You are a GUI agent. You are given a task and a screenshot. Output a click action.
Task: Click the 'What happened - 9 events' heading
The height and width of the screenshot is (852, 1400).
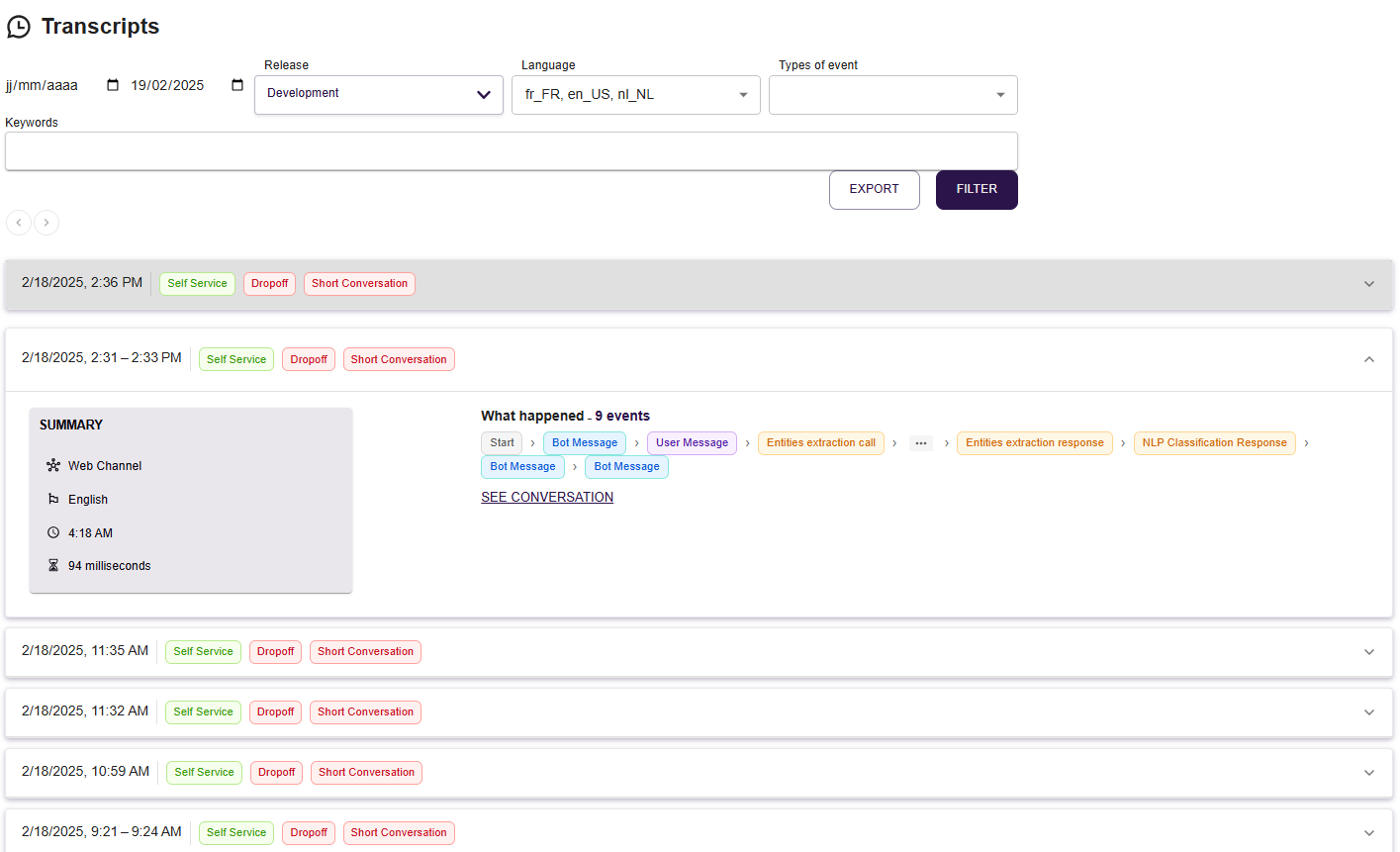565,416
